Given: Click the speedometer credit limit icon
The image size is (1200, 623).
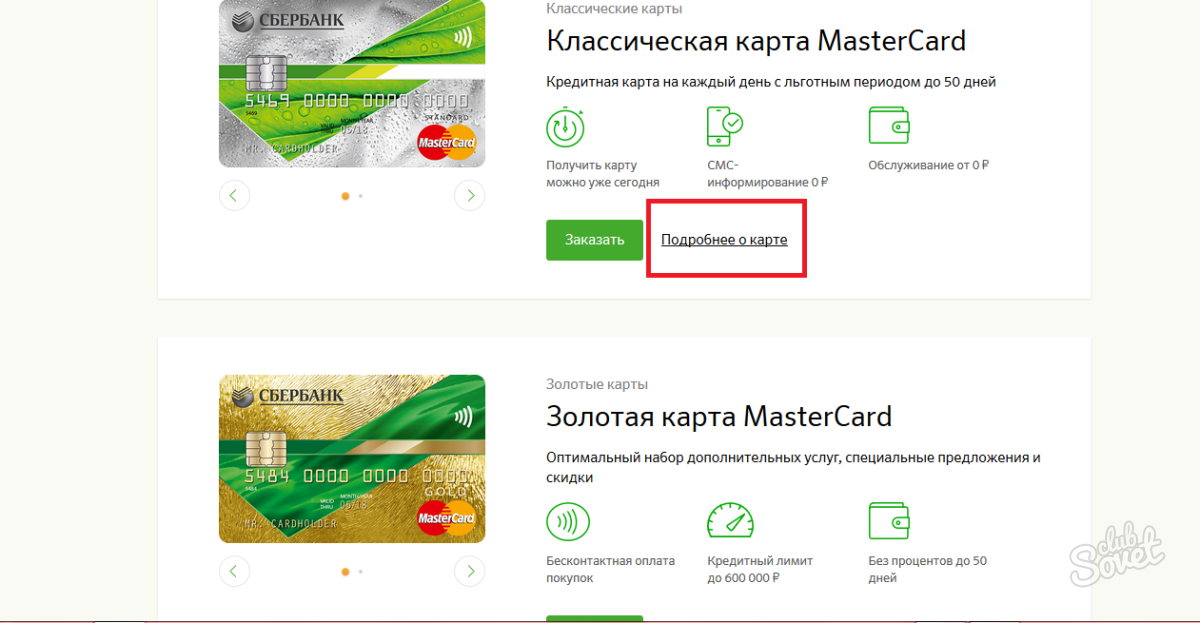Looking at the screenshot, I should [x=730, y=521].
